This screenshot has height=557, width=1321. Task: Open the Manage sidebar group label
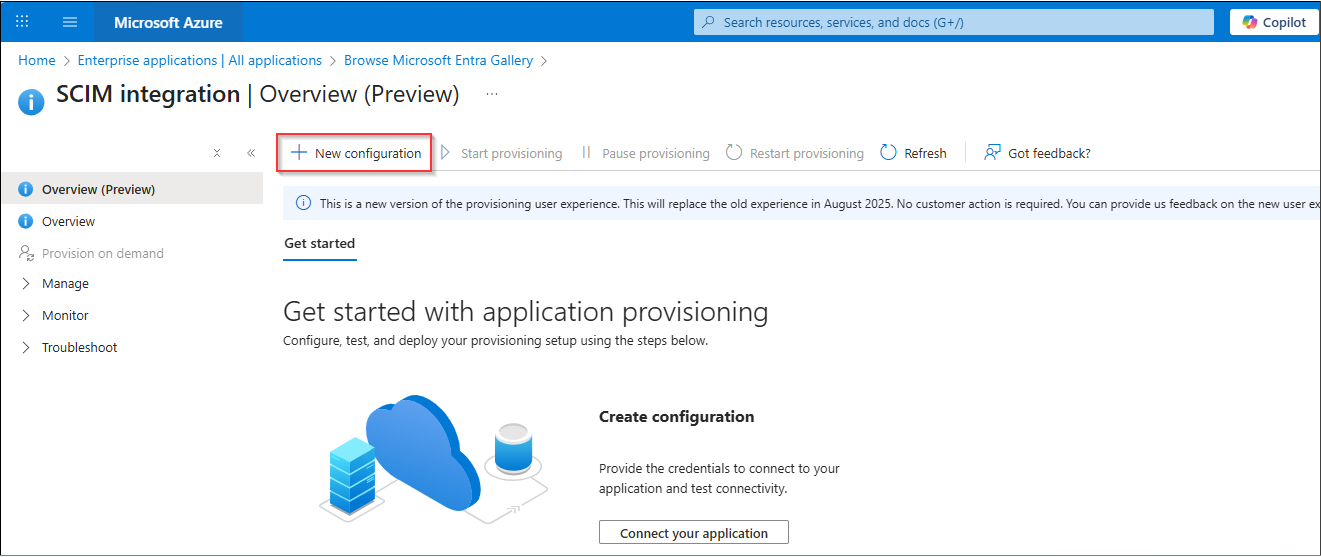pos(65,284)
